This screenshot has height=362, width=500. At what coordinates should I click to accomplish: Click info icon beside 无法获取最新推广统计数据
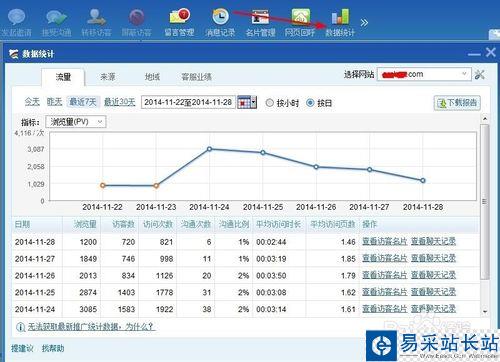tap(20, 327)
